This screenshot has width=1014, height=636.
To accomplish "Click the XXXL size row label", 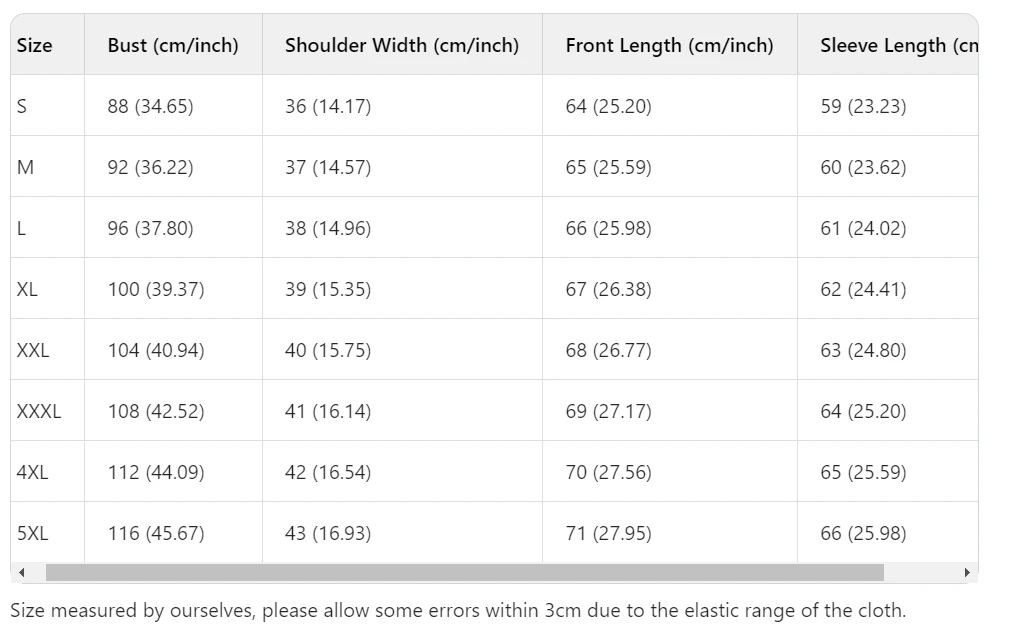I will point(39,411).
